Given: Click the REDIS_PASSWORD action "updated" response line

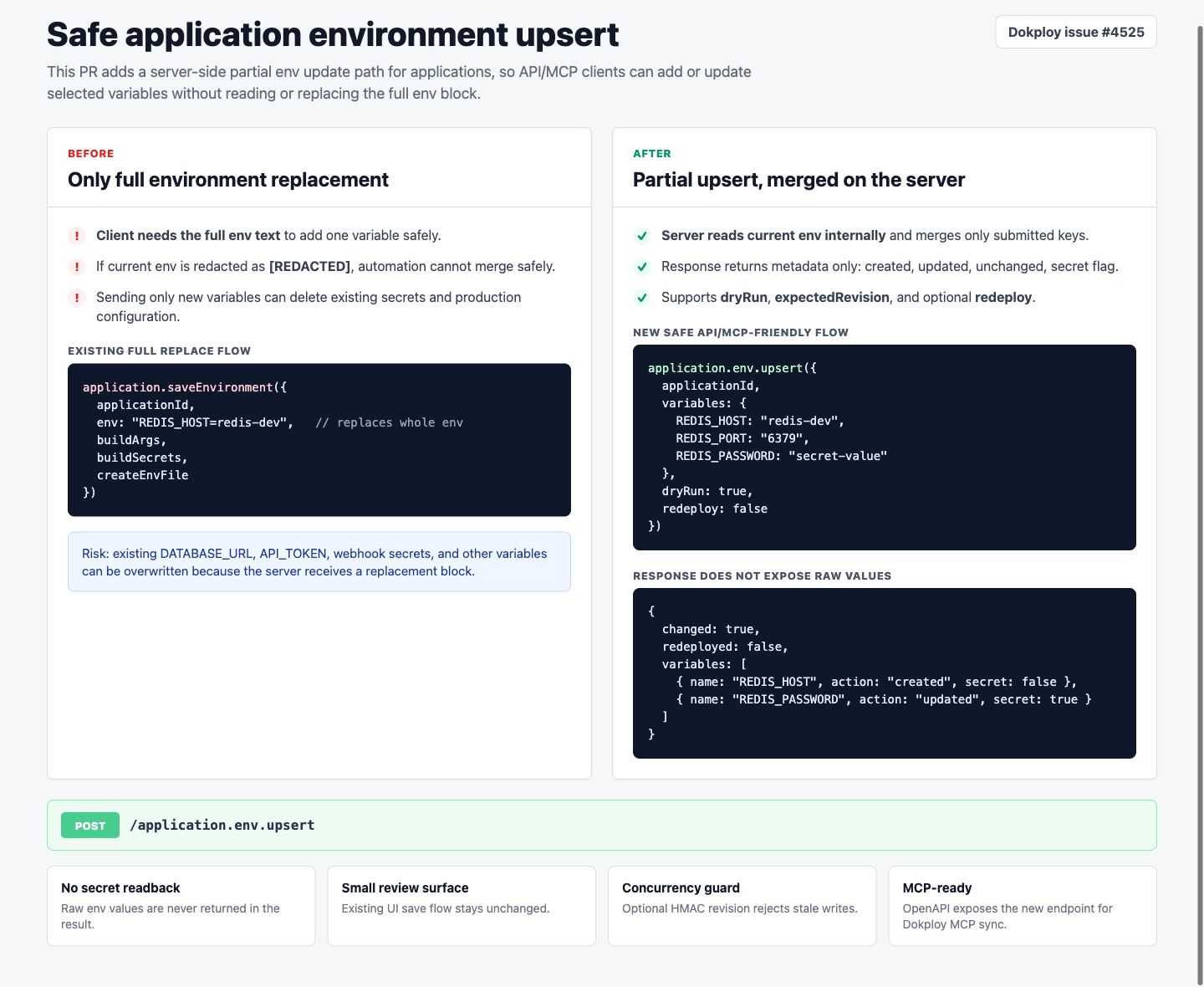Looking at the screenshot, I should pos(884,699).
